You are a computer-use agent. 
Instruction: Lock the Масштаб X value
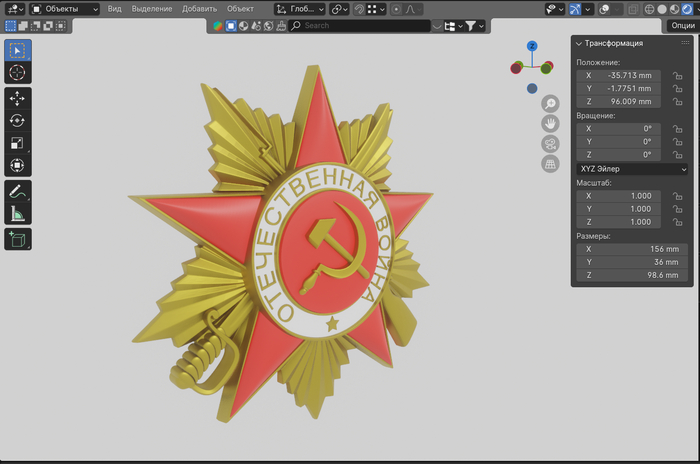pos(678,196)
